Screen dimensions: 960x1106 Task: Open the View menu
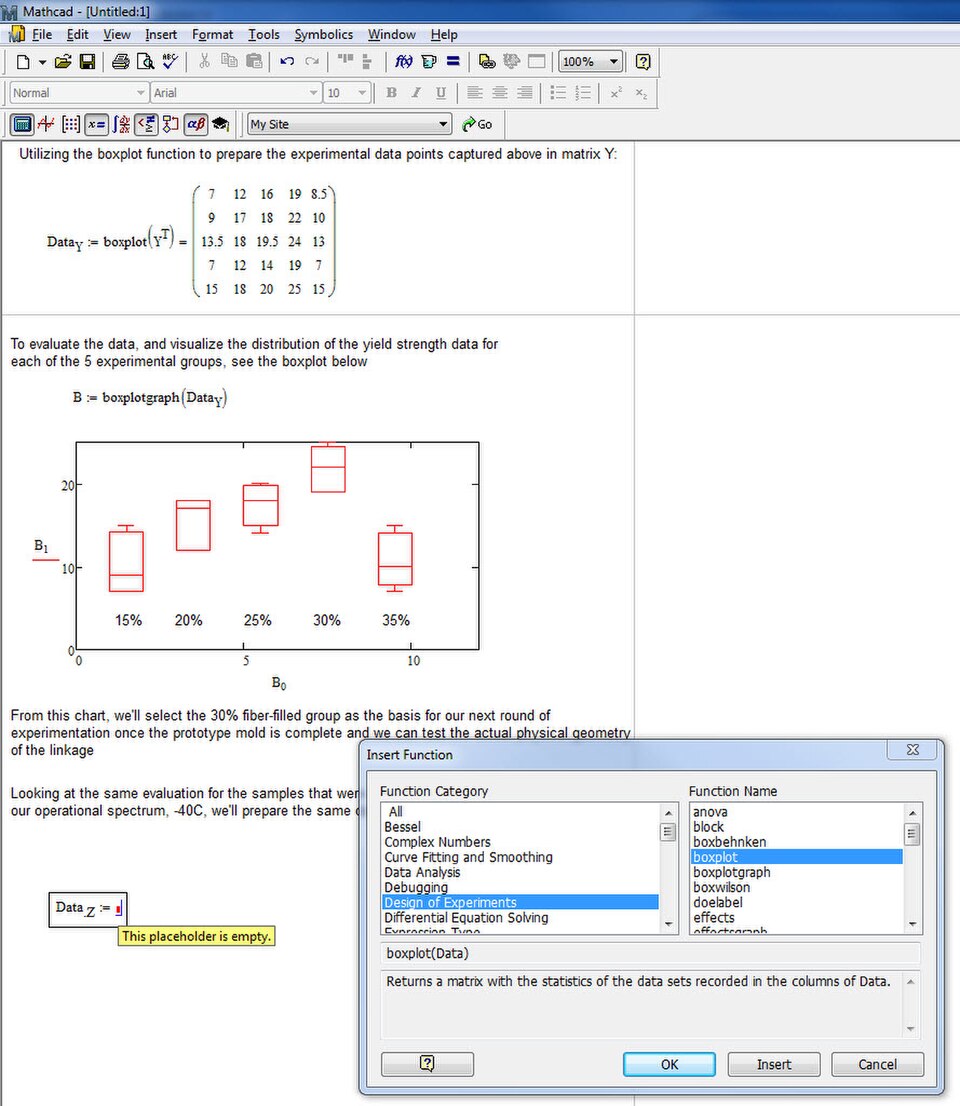117,35
